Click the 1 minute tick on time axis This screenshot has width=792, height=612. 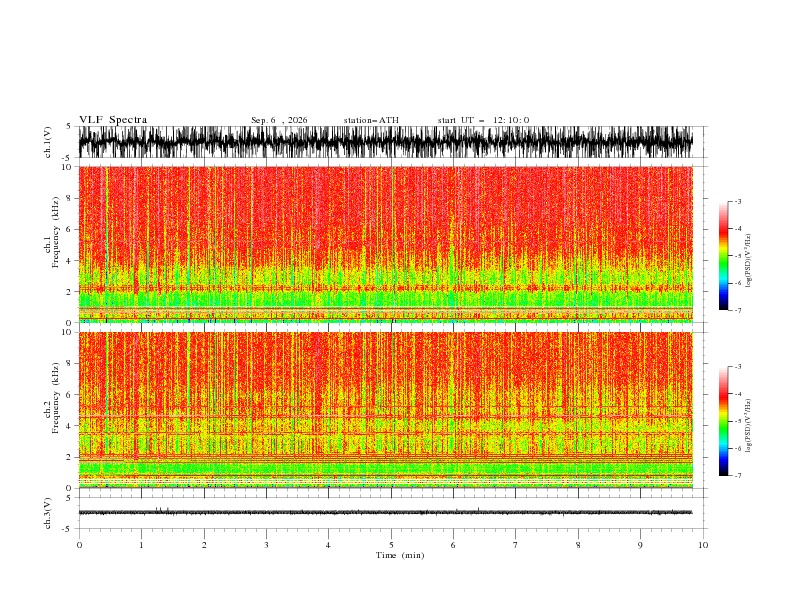point(141,545)
